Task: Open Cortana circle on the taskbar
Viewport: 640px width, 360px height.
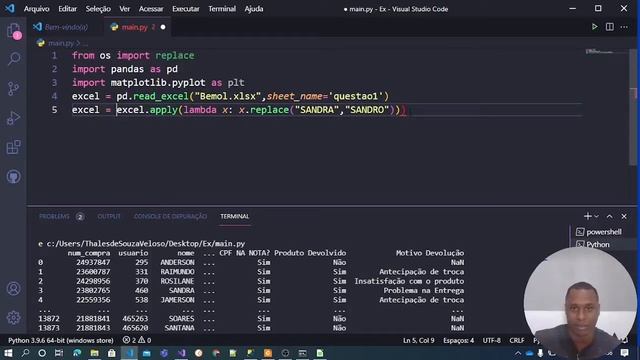Action: point(42,353)
